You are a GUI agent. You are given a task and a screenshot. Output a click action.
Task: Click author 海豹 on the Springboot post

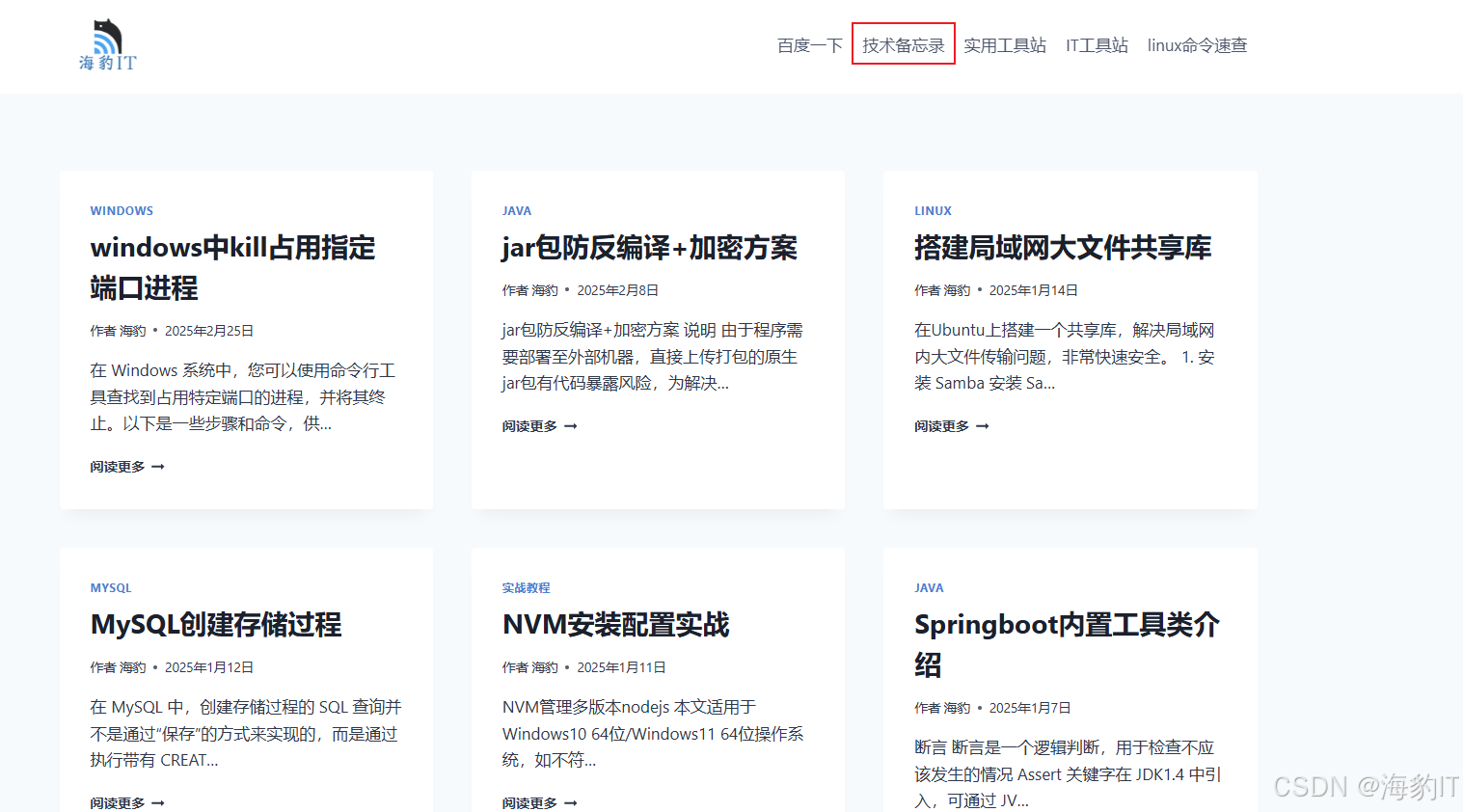[957, 708]
